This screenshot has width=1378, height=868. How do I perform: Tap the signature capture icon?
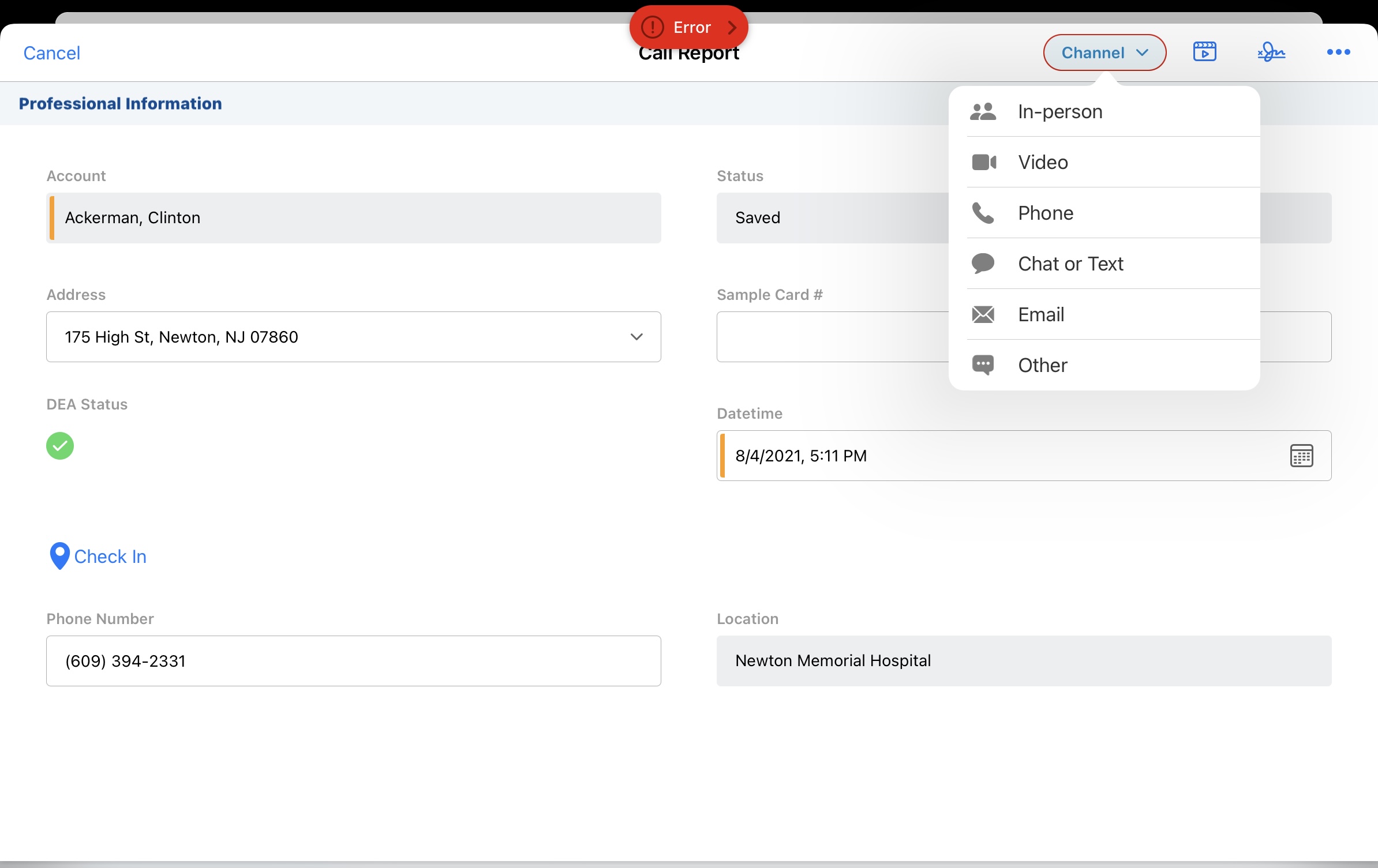(1271, 52)
